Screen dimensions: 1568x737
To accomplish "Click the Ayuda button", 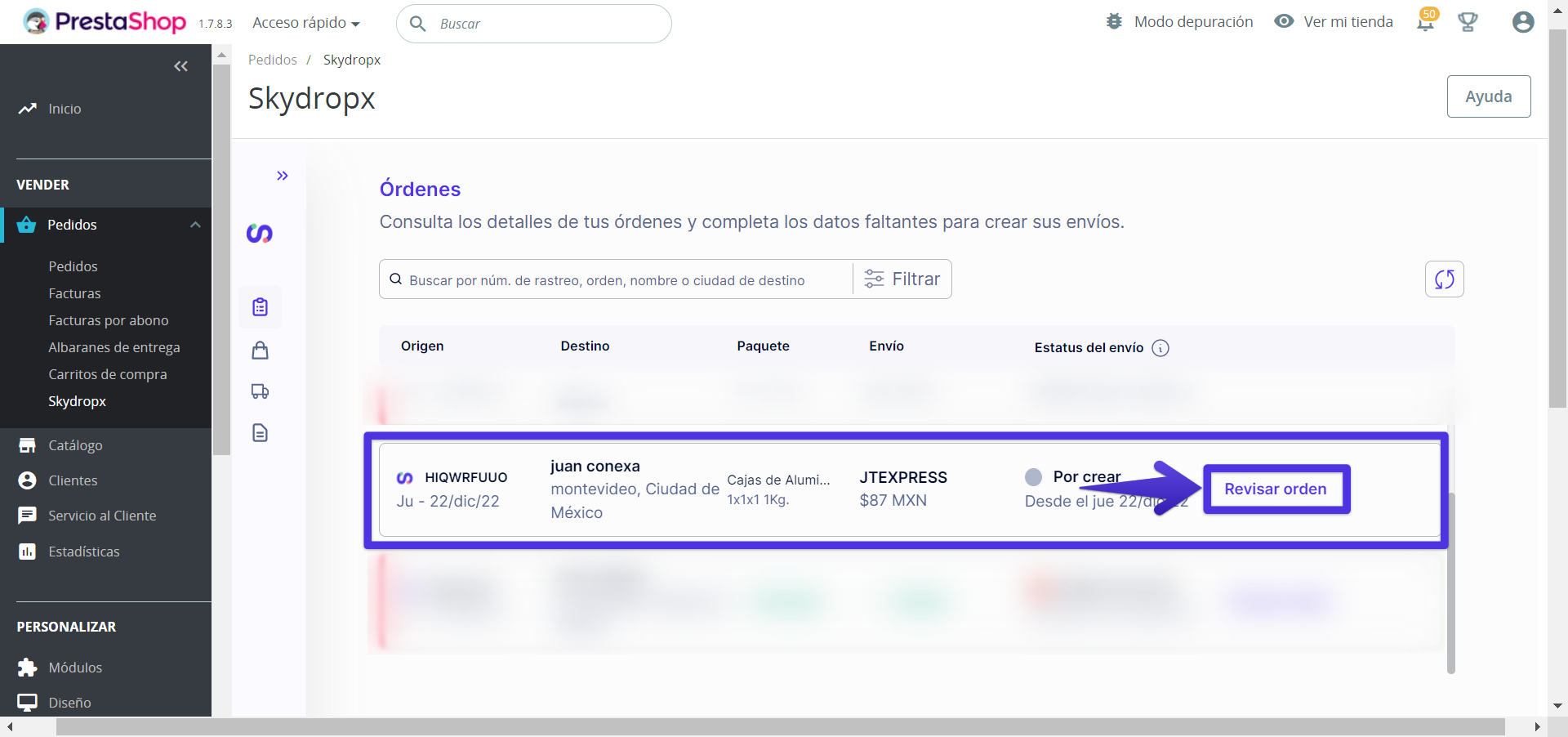I will (1488, 96).
